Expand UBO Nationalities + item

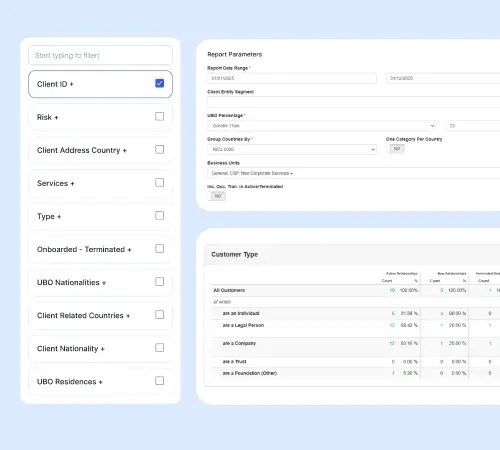100,282
